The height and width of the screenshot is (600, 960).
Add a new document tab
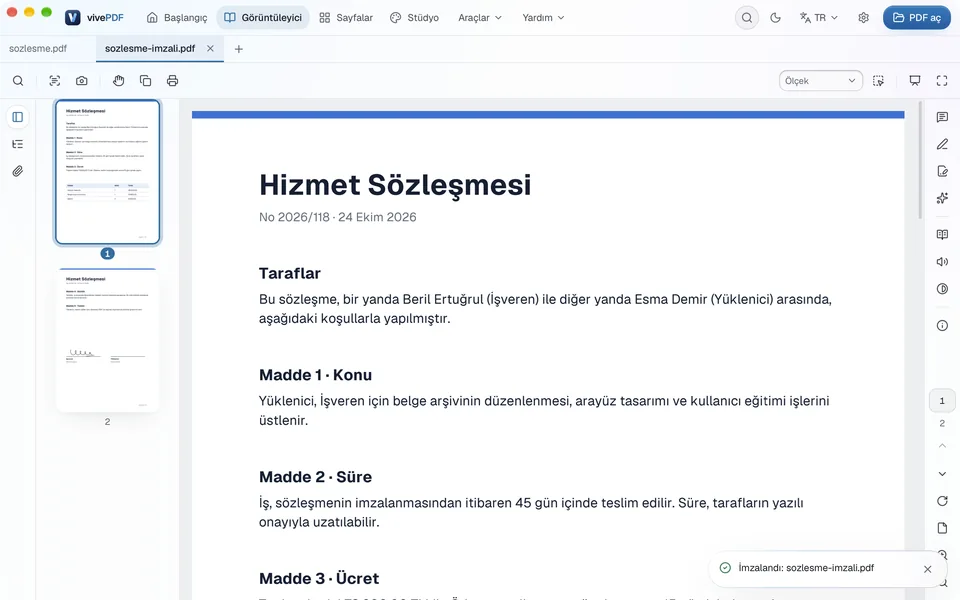tap(239, 49)
